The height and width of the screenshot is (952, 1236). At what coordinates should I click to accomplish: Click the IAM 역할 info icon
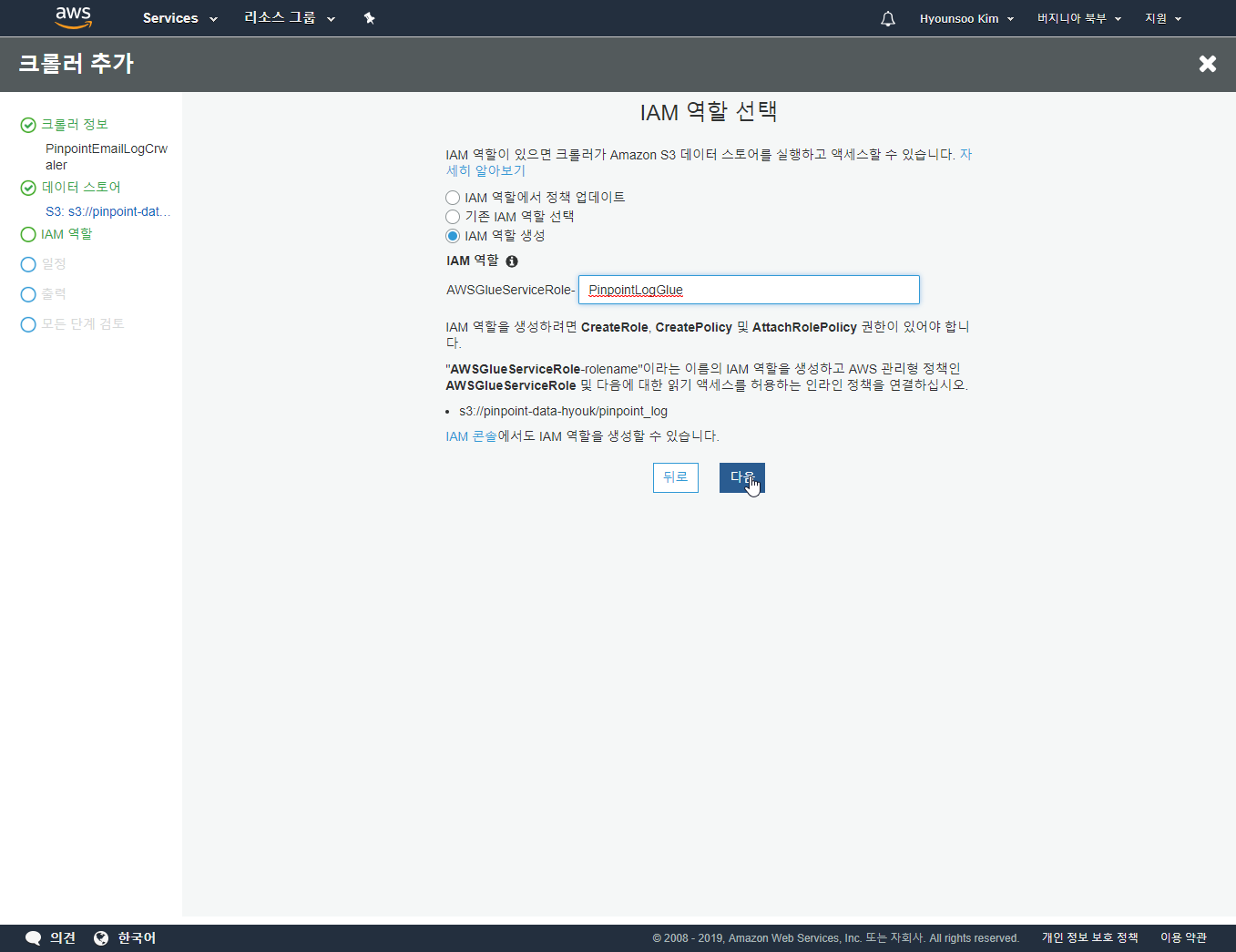tap(512, 261)
